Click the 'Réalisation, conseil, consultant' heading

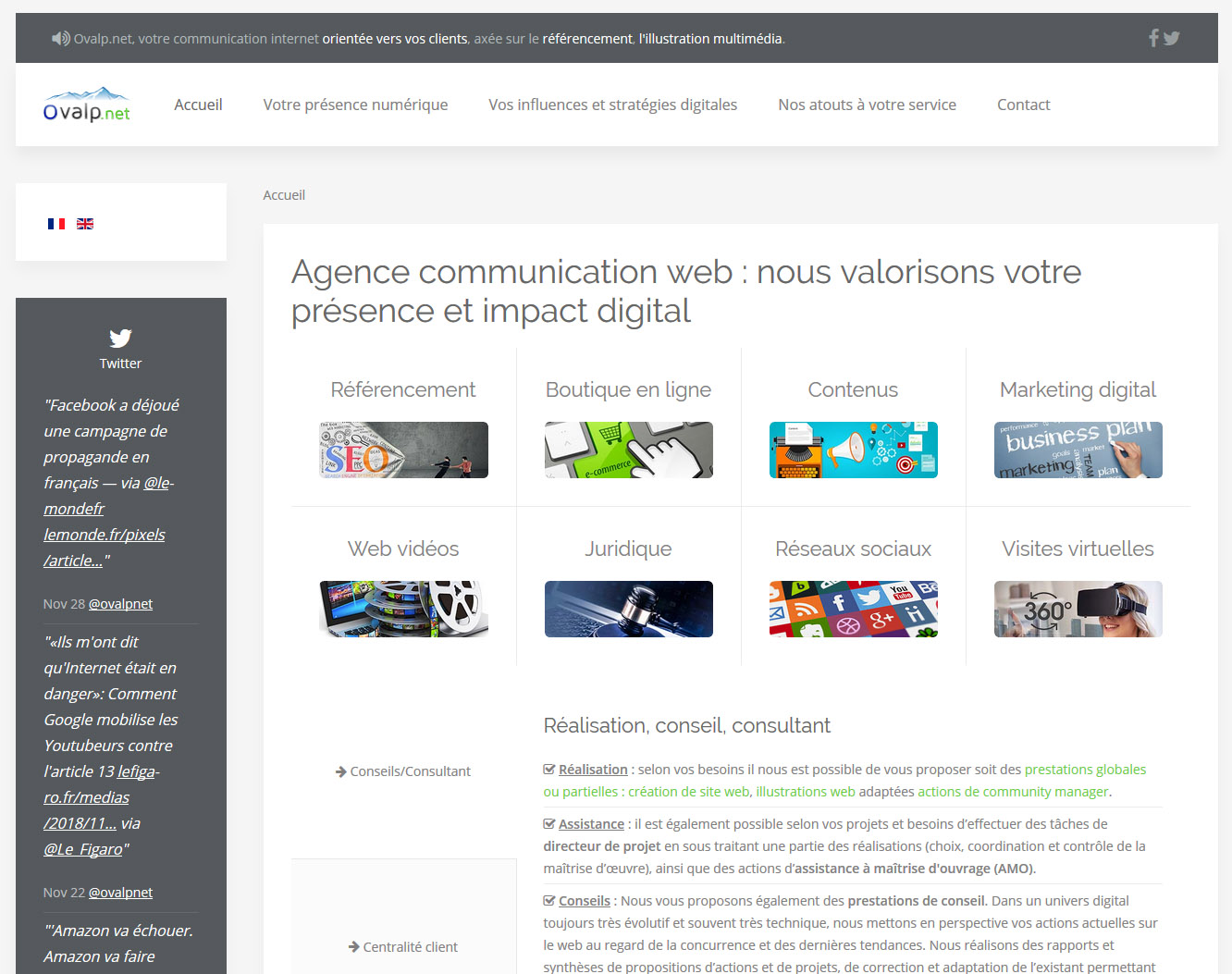[x=687, y=725]
